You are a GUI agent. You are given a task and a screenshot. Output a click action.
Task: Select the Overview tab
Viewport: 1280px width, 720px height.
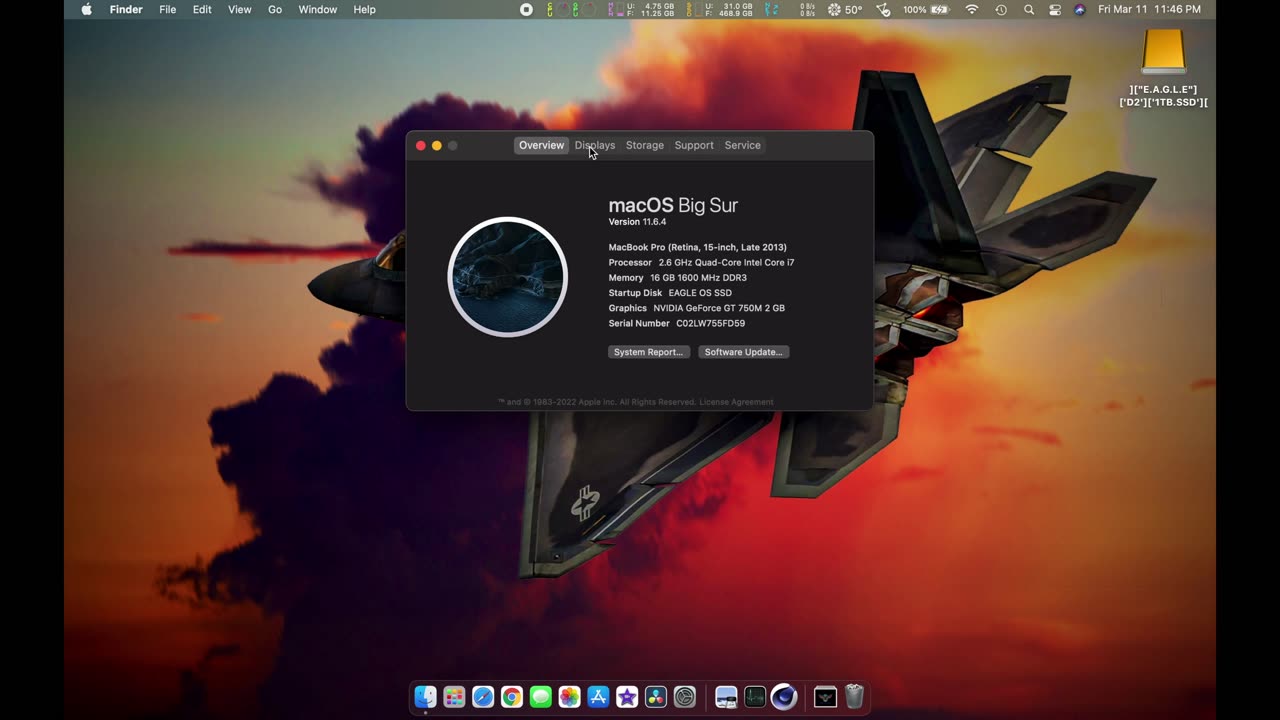point(541,145)
